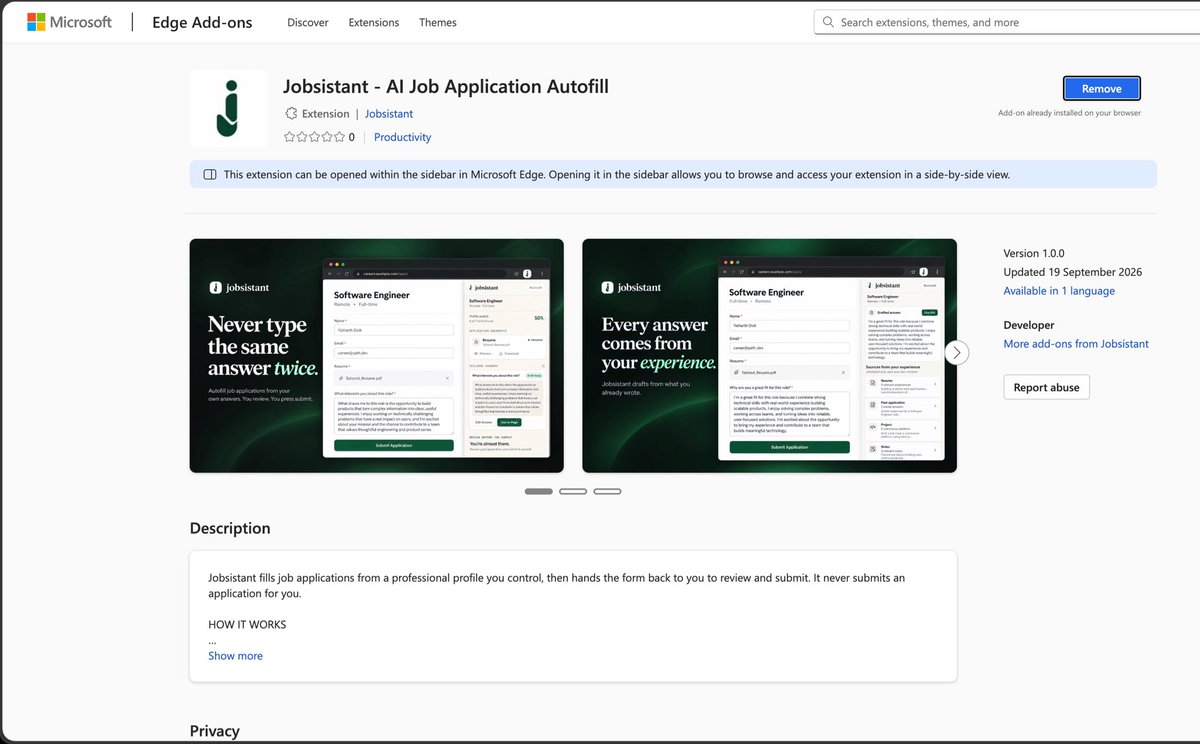The height and width of the screenshot is (744, 1200).
Task: Open the first screenshot 'Never type the same answer twice'
Action: (377, 355)
